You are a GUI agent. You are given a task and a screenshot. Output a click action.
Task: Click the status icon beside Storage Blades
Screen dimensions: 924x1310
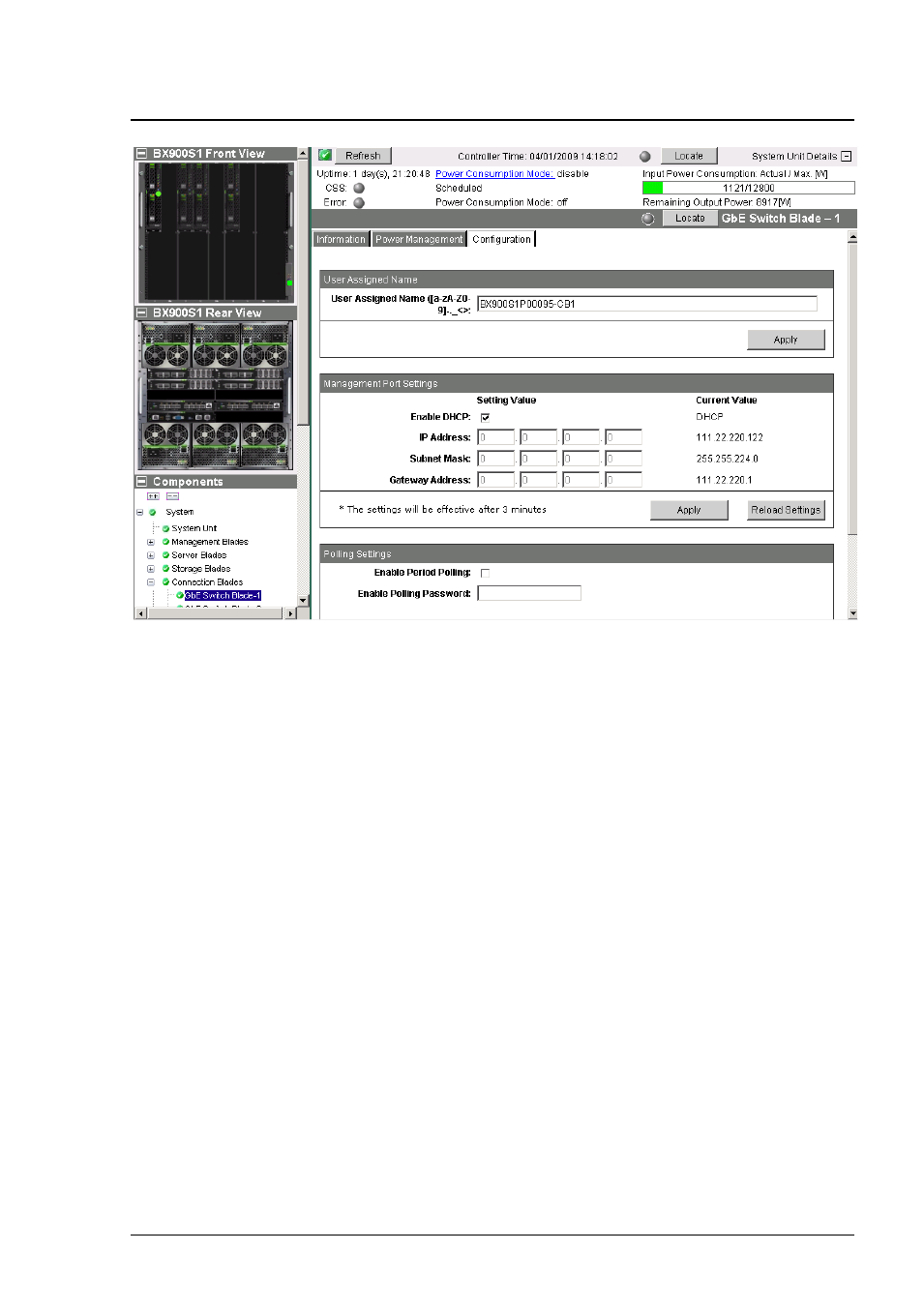pos(166,569)
